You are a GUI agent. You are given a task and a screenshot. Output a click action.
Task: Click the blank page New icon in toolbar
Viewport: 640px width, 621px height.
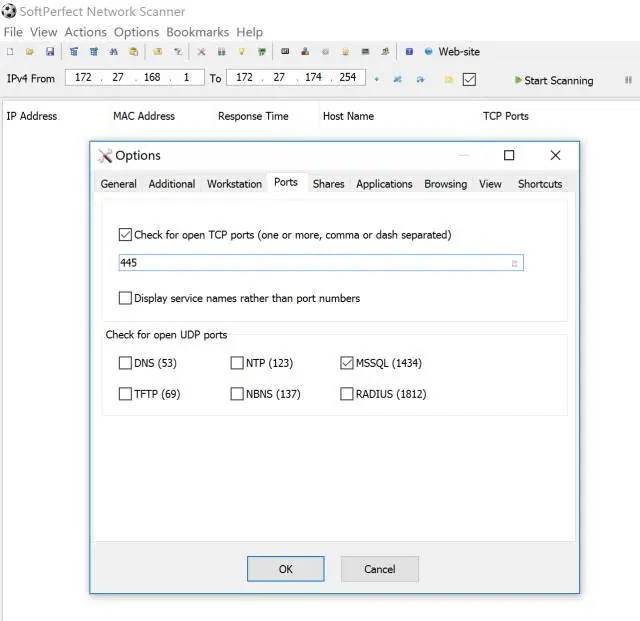(10, 51)
